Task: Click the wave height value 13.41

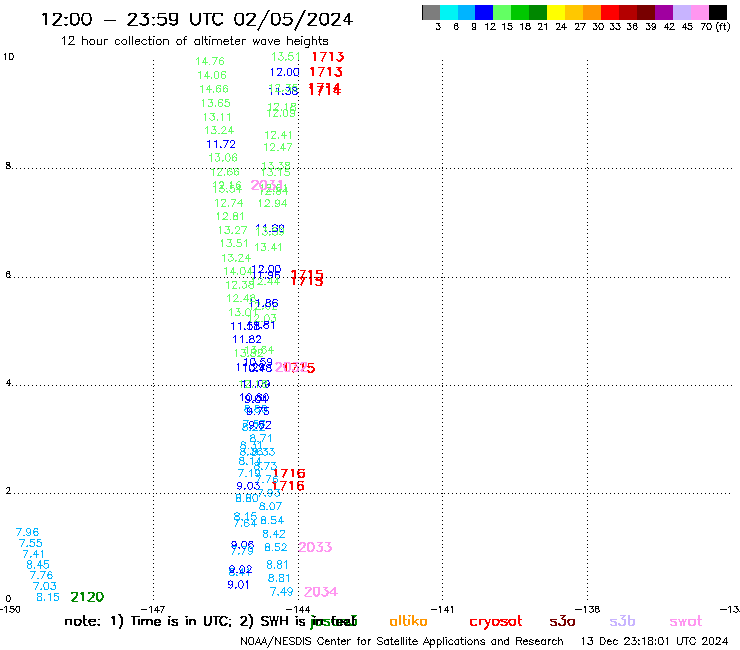Action: [x=268, y=247]
